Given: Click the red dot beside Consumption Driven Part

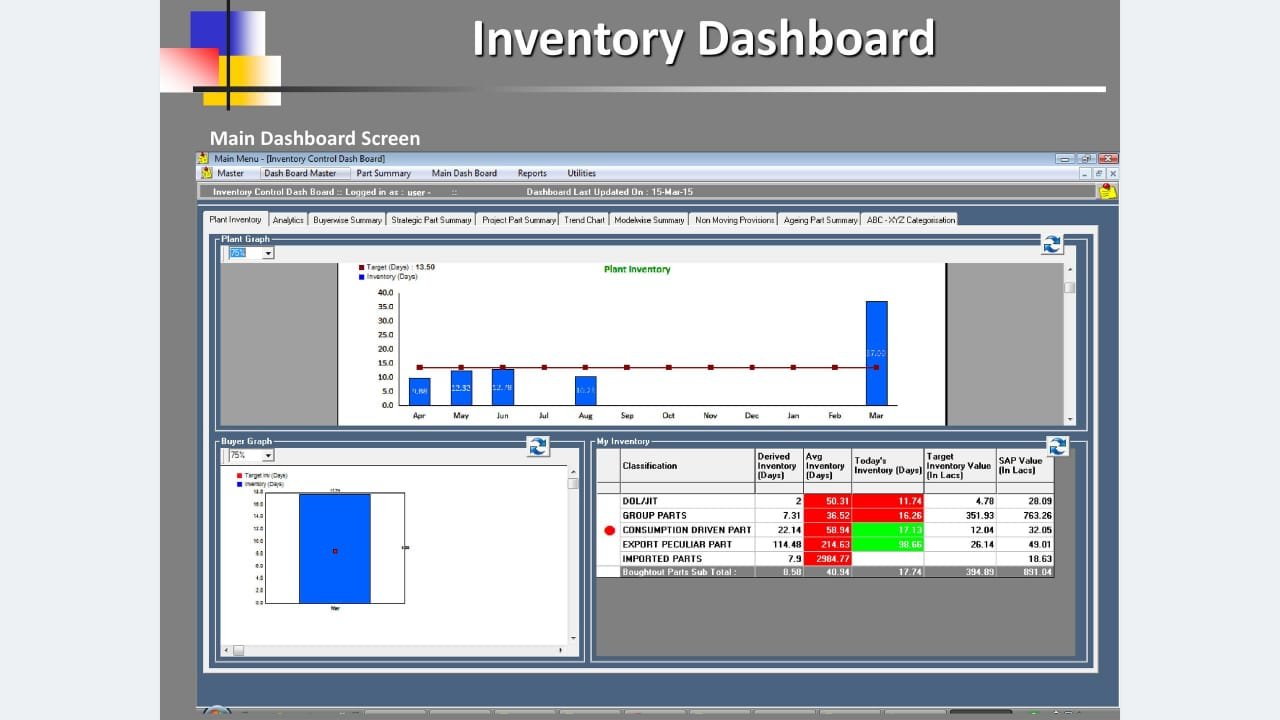Looking at the screenshot, I should [610, 530].
